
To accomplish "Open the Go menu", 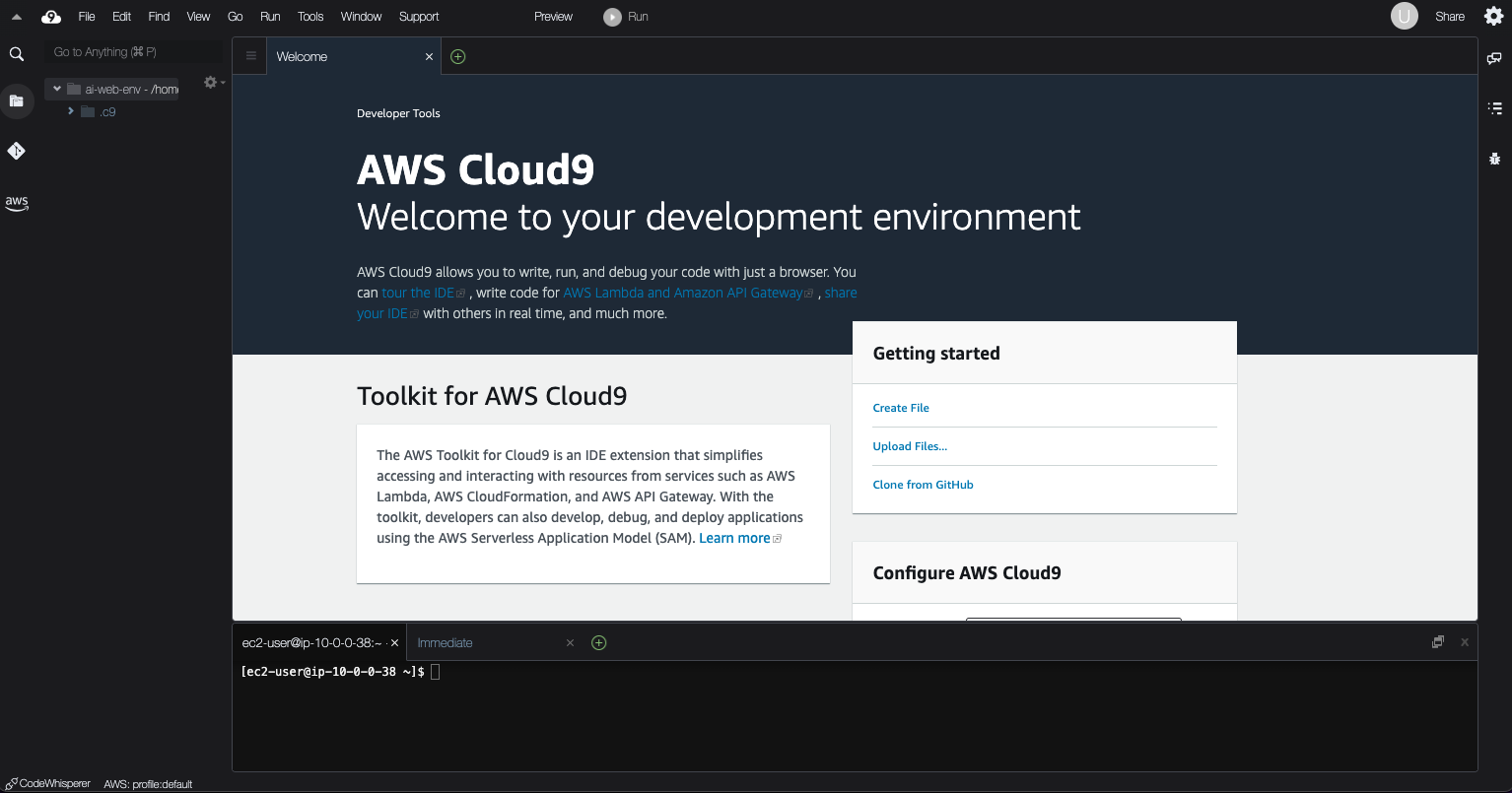I will [x=235, y=17].
